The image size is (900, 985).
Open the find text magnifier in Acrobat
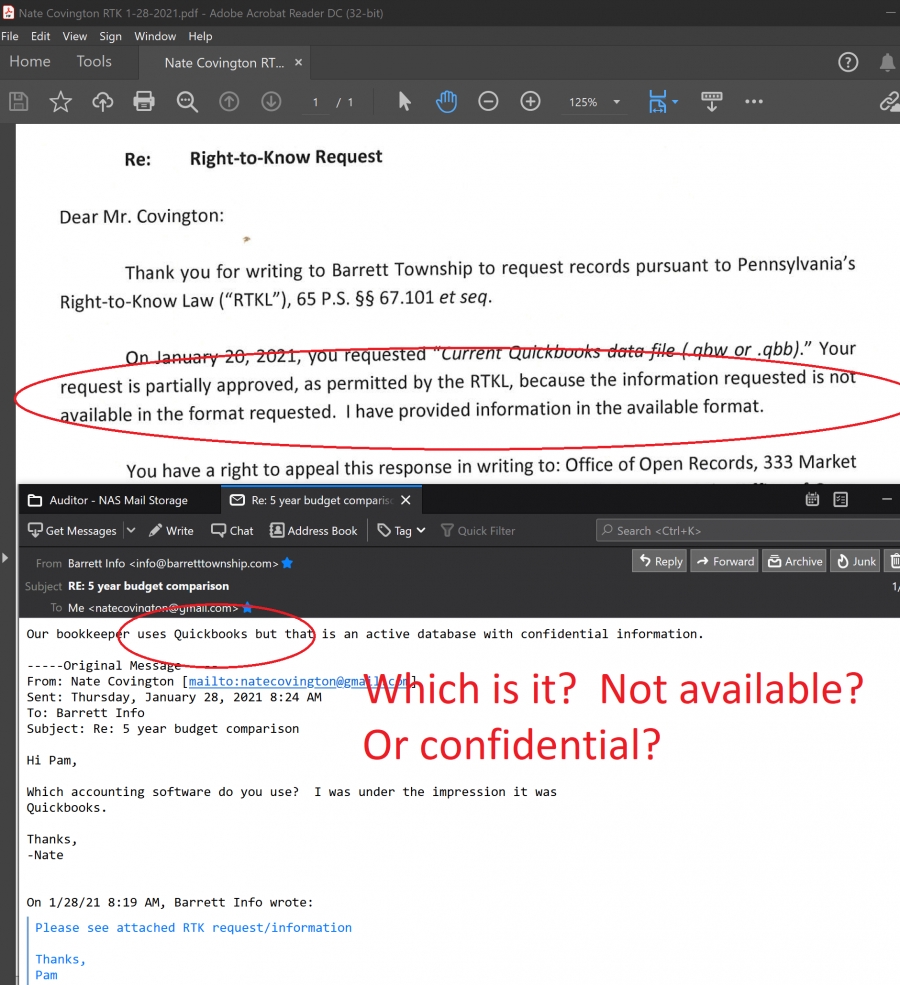pyautogui.click(x=187, y=101)
